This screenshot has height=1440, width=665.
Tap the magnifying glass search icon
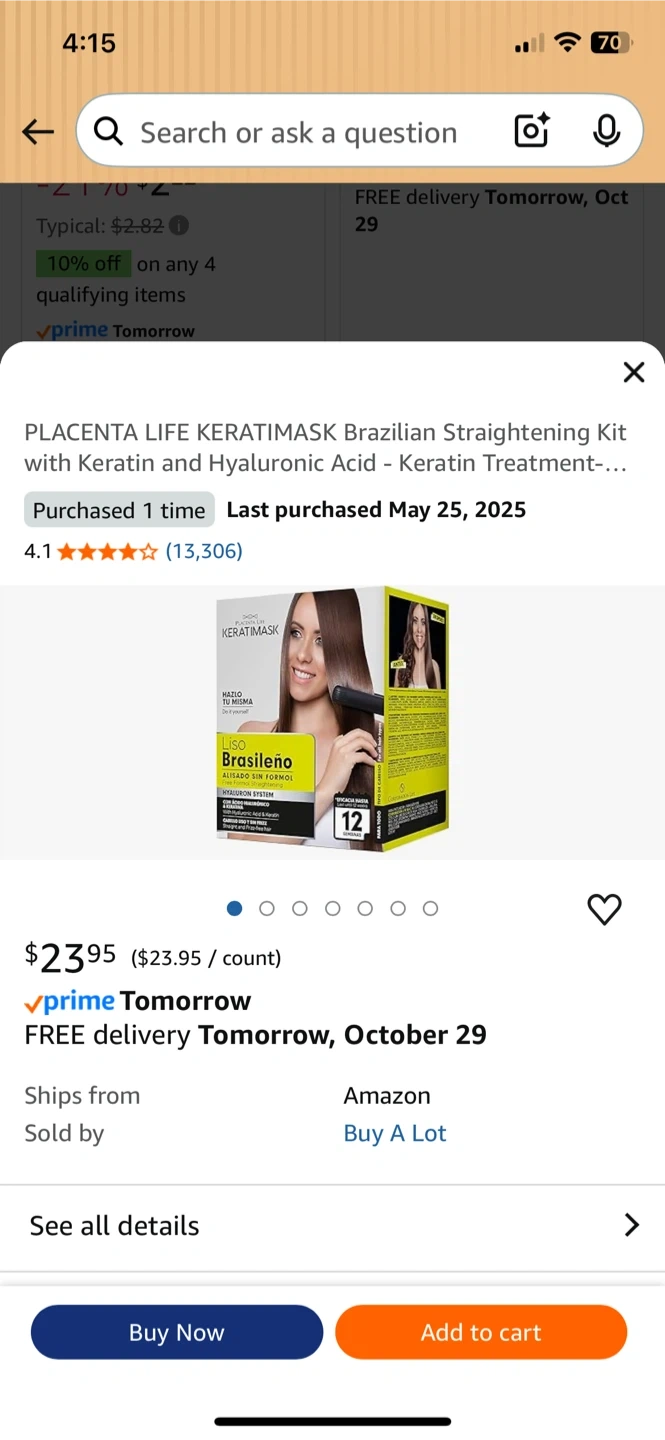coord(108,131)
